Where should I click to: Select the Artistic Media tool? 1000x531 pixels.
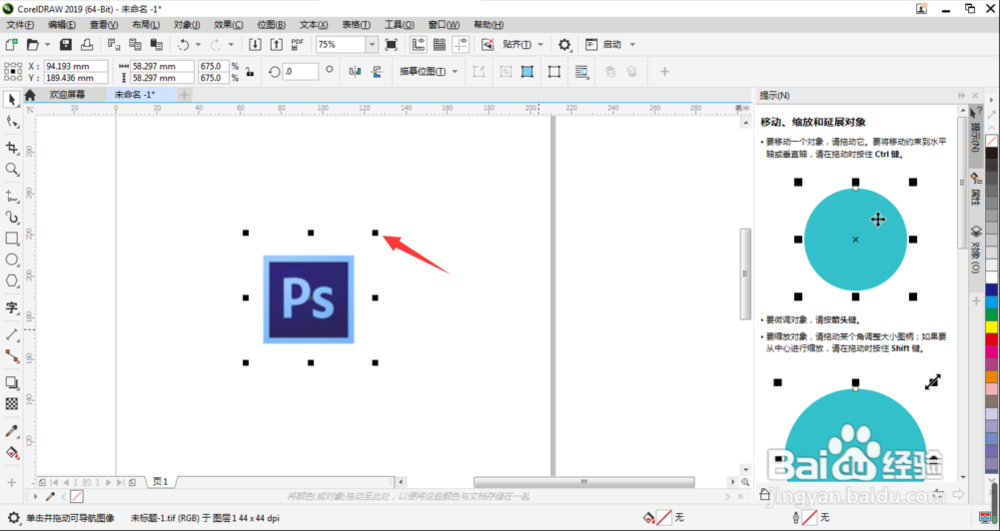tap(11, 217)
